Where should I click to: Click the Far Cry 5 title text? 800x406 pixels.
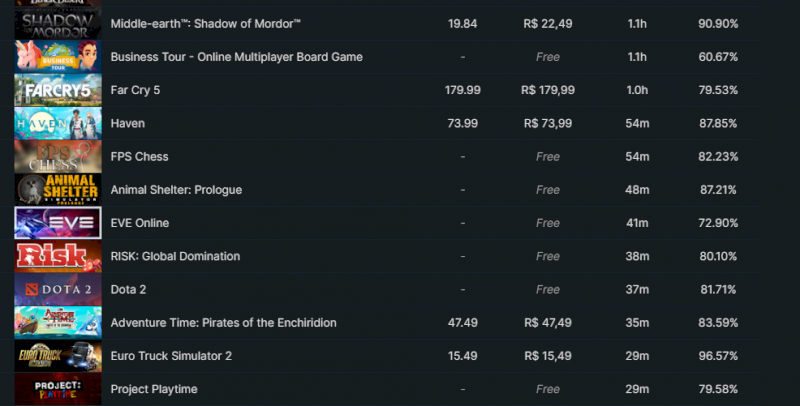coord(135,90)
